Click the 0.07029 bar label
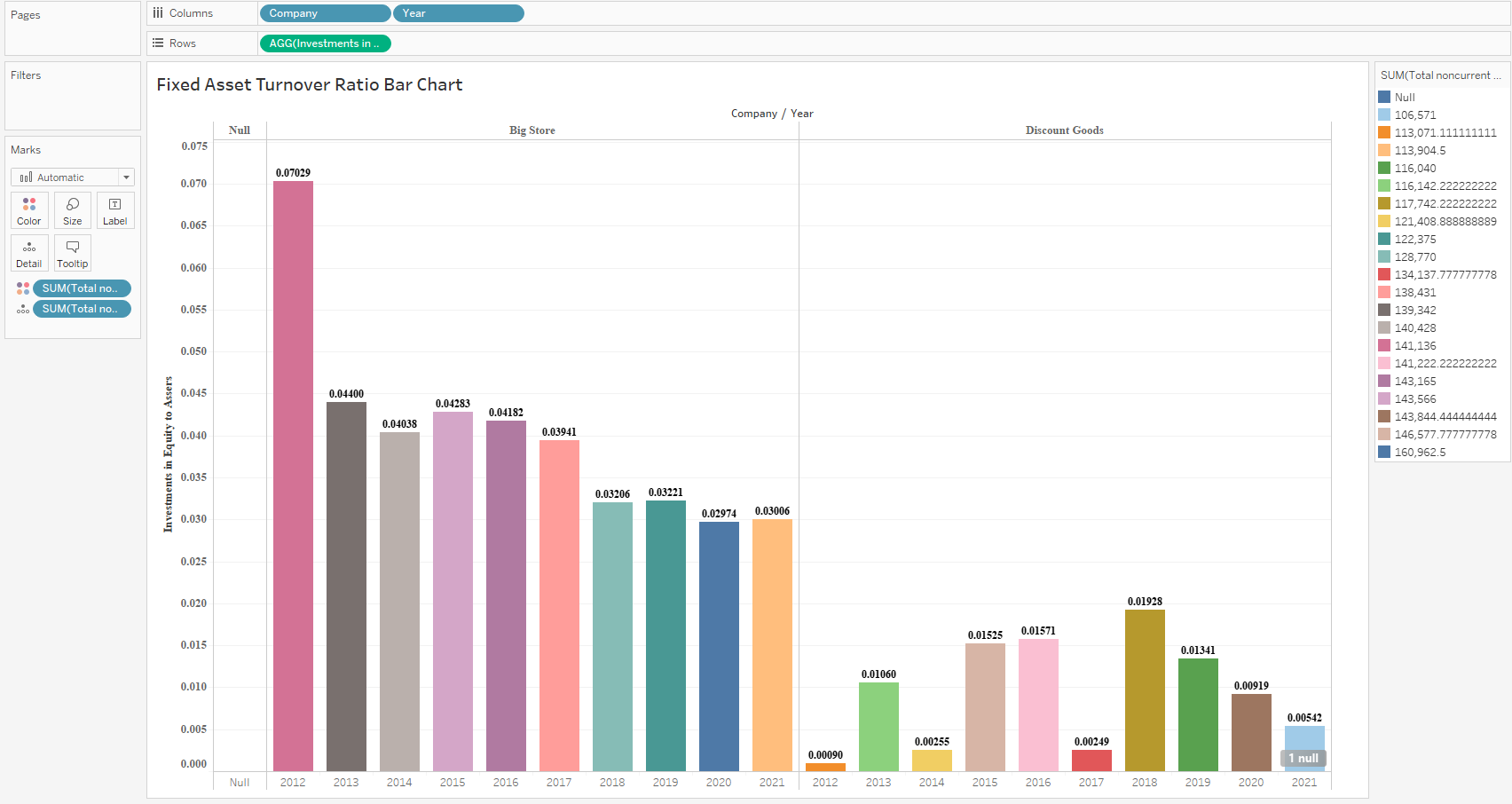Screen dimensions: 1512x804 point(293,173)
